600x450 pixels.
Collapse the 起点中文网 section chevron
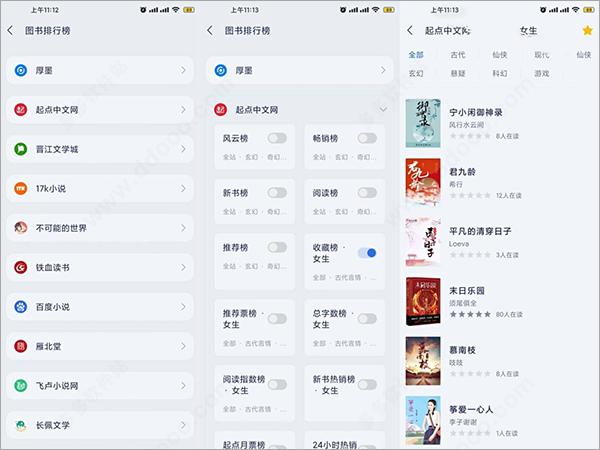click(x=384, y=109)
